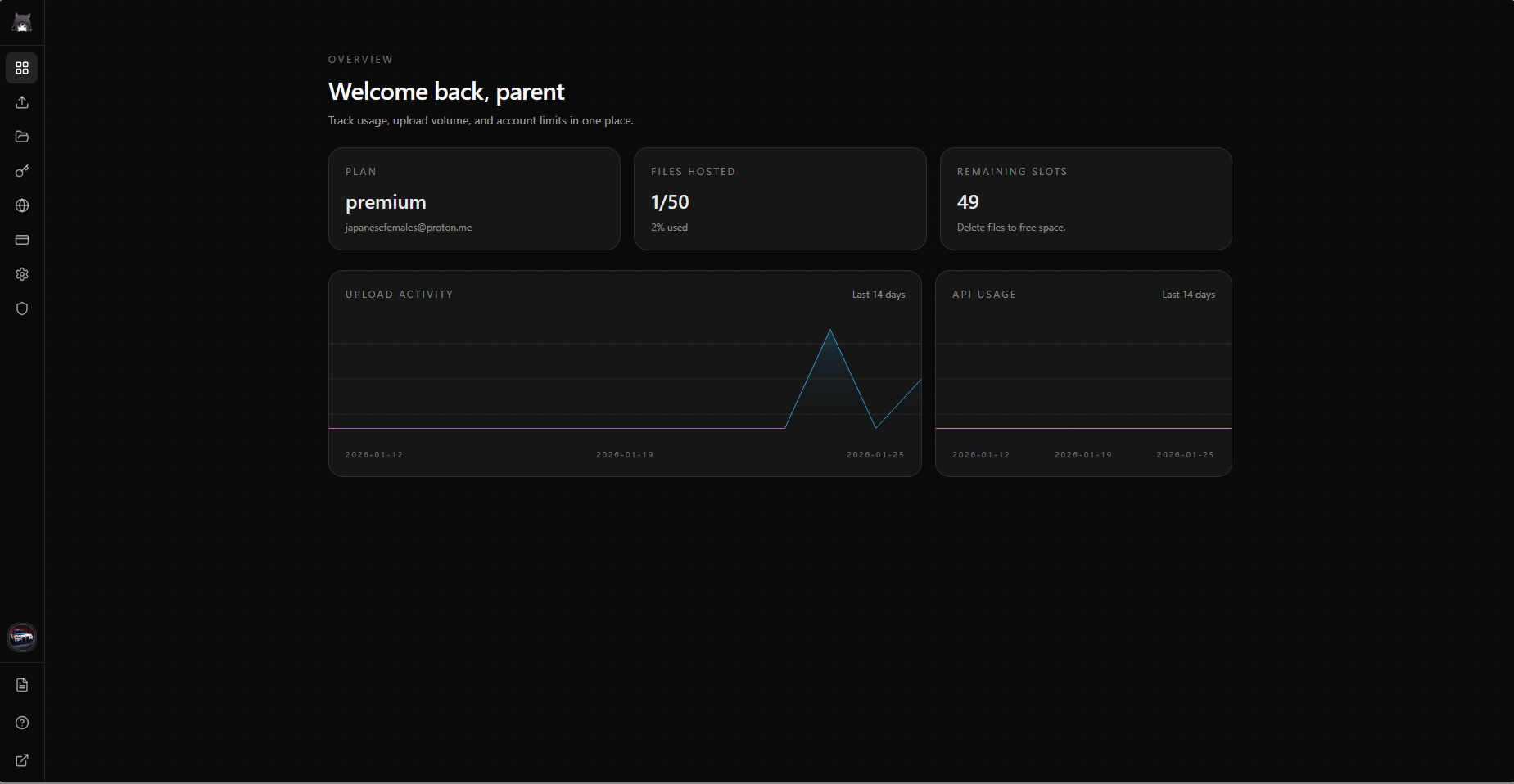Viewport: 1514px width, 784px height.
Task: Click the globe domains icon
Action: tap(22, 205)
